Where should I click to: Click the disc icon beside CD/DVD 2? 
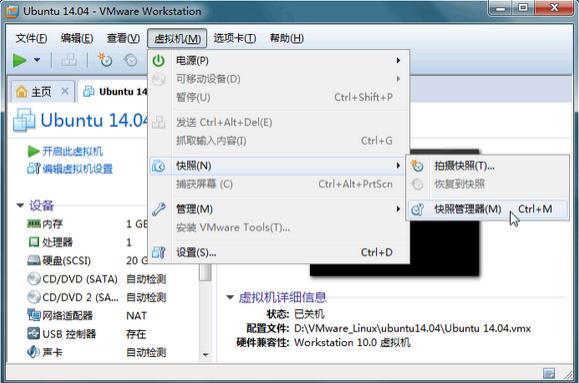[x=34, y=297]
